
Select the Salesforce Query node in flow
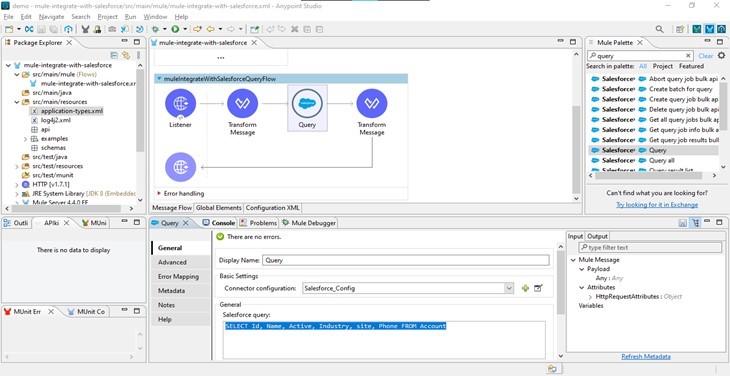pos(307,108)
